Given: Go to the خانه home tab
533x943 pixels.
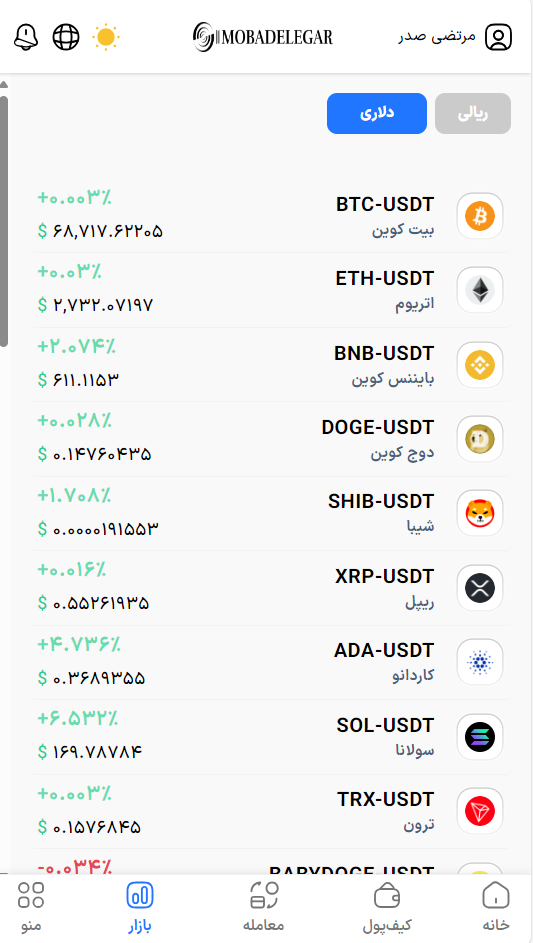Looking at the screenshot, I should pyautogui.click(x=496, y=908).
